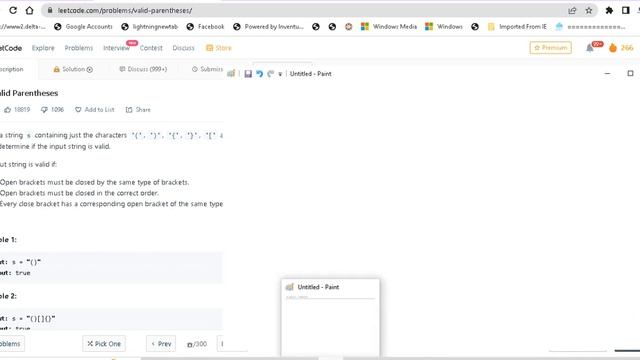Save the Paint drawing with floppy icon
The width and height of the screenshot is (640, 360).
pos(248,73)
